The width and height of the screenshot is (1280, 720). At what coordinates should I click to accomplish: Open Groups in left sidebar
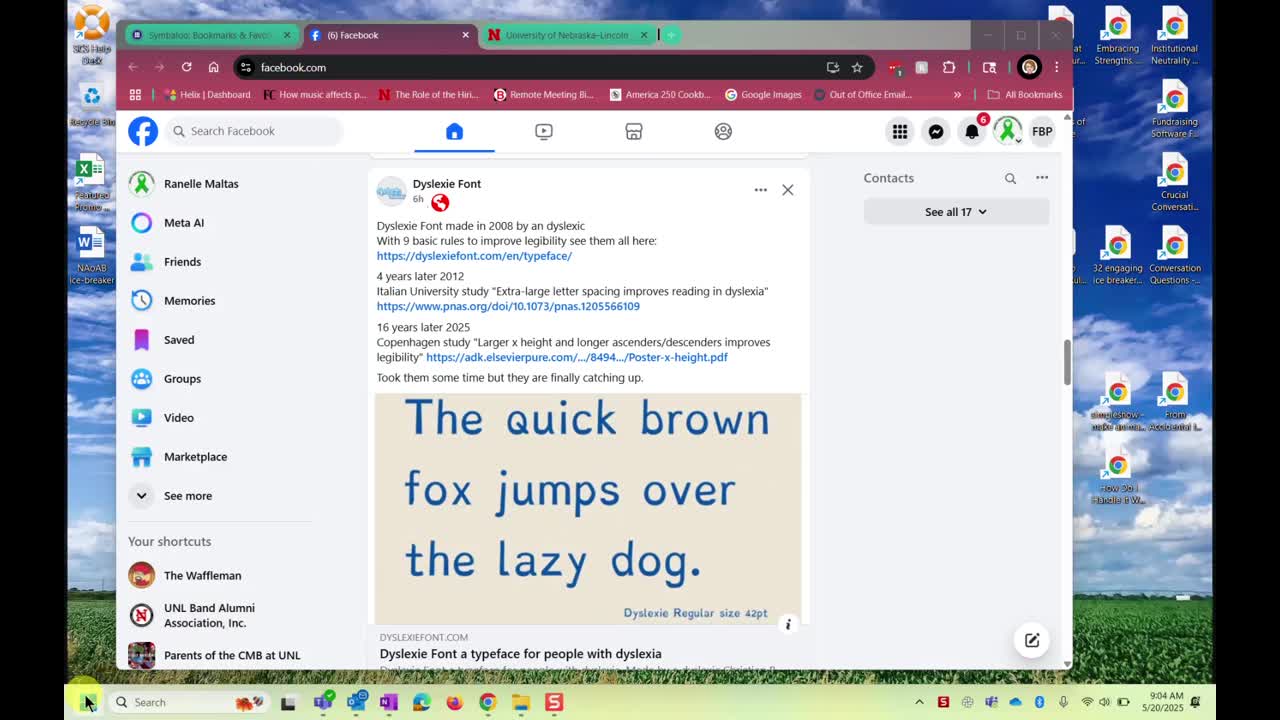pyautogui.click(x=220, y=379)
